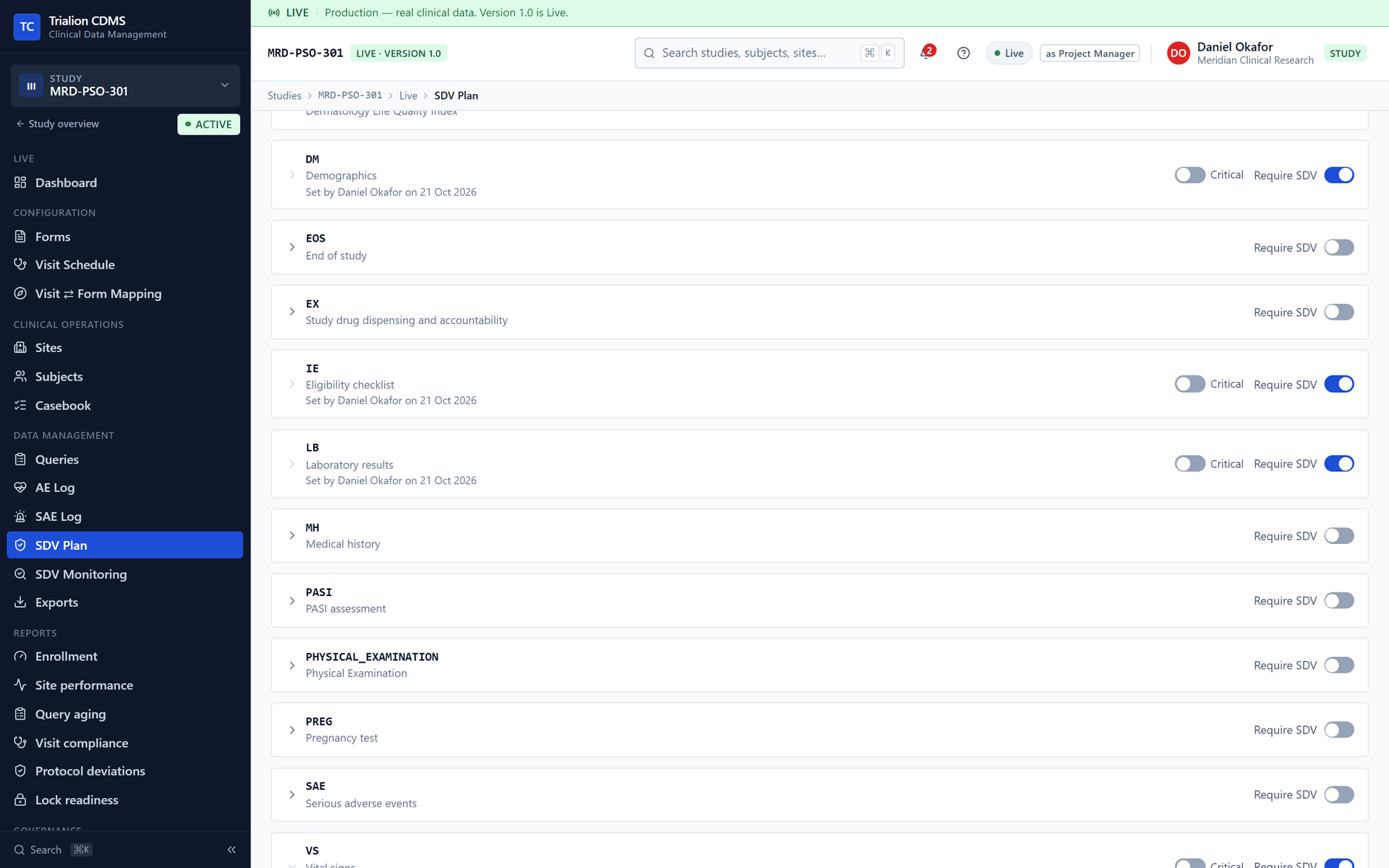Open Protocol deviations report
1389x868 pixels.
coord(124,771)
